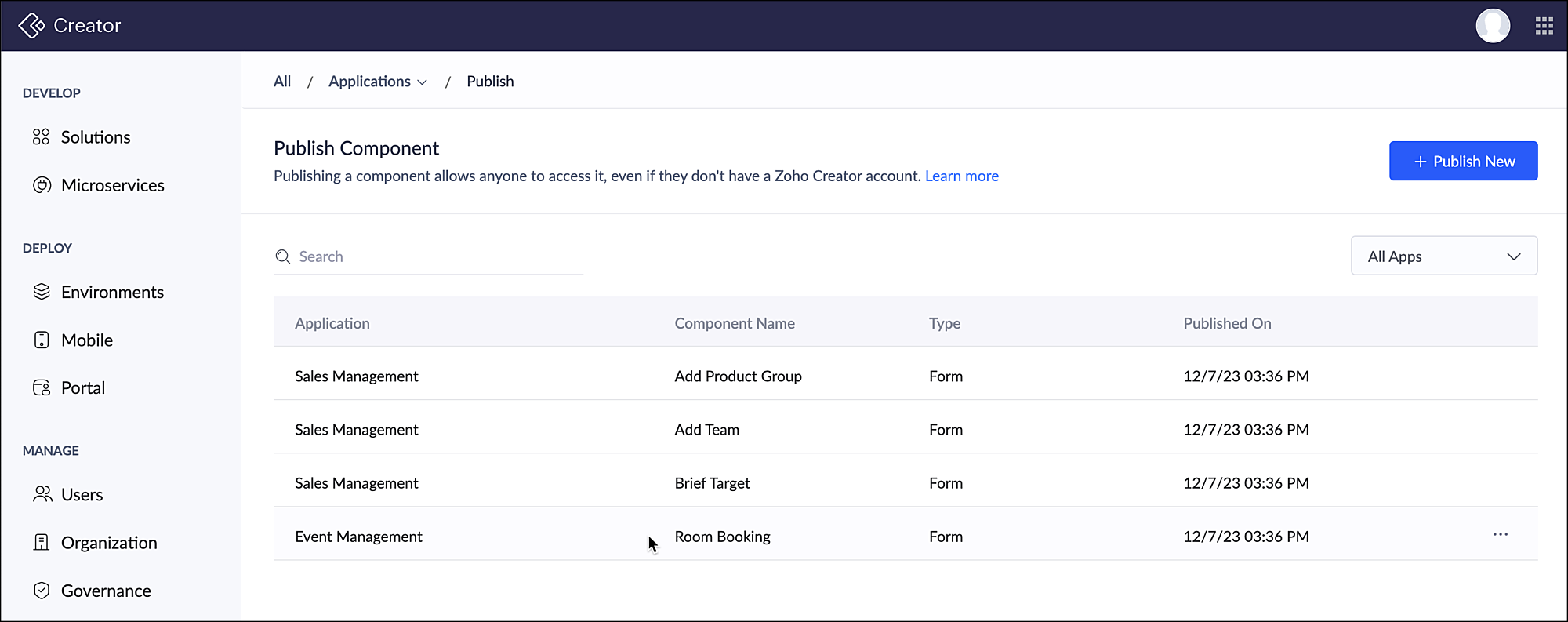Select the Governance shield icon

point(42,591)
